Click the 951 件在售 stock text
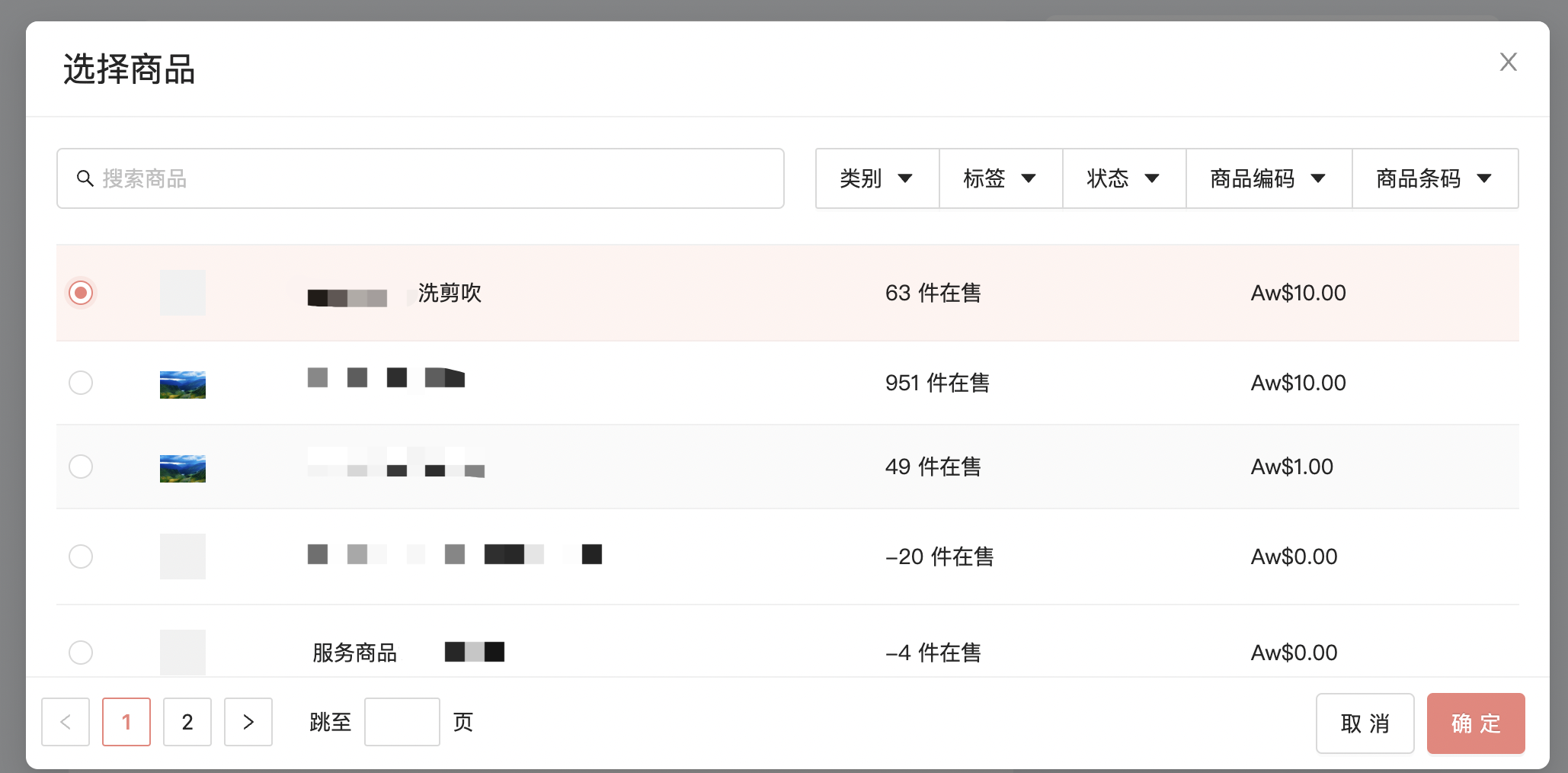 [x=937, y=383]
